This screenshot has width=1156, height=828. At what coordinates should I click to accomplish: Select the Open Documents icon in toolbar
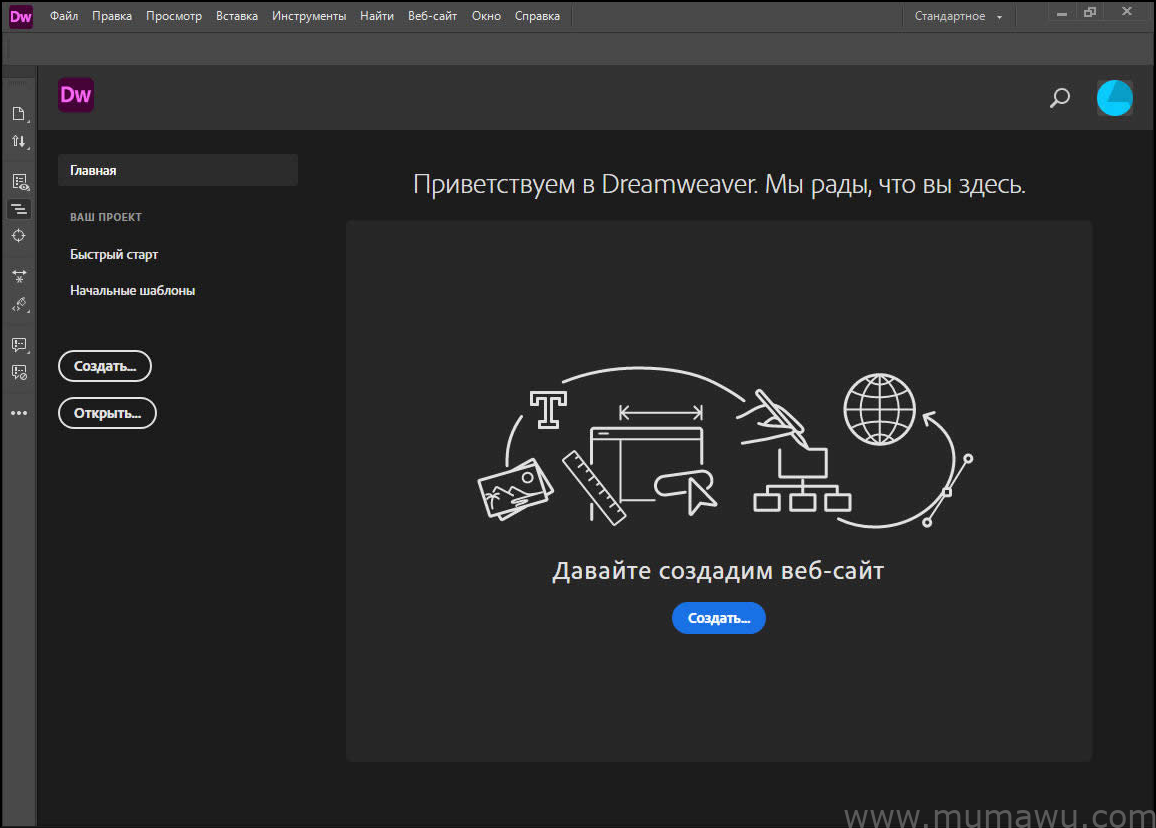(x=18, y=113)
